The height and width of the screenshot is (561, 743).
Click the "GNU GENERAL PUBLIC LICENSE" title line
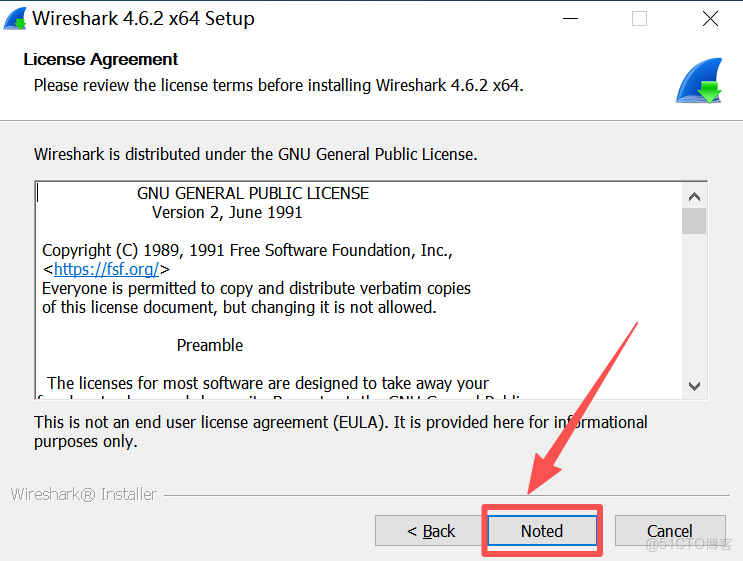253,193
